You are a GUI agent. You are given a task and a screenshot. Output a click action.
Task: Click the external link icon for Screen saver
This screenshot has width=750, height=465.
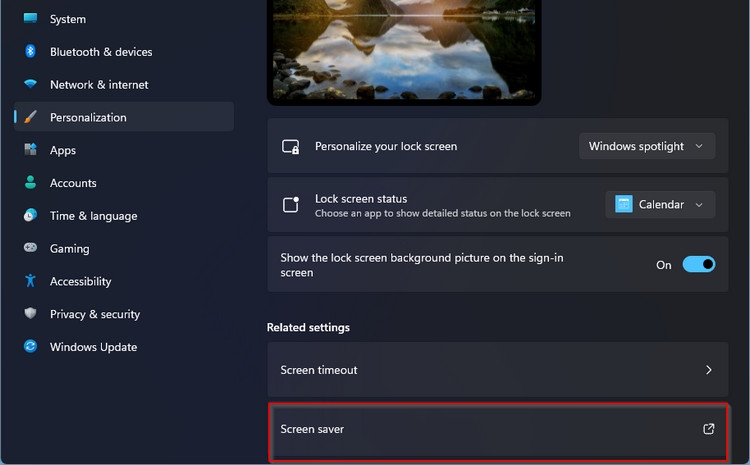709,429
